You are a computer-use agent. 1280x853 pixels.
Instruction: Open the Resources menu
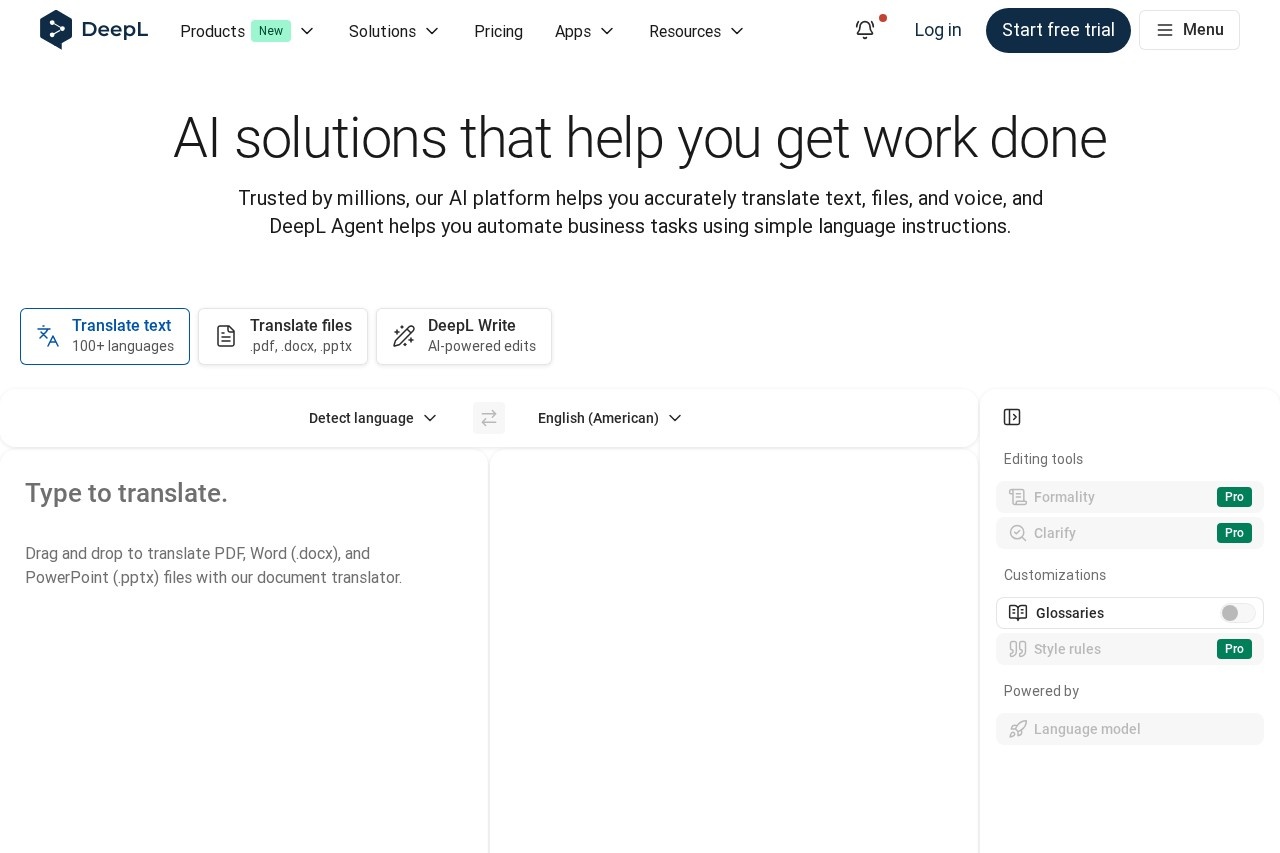[x=696, y=31]
